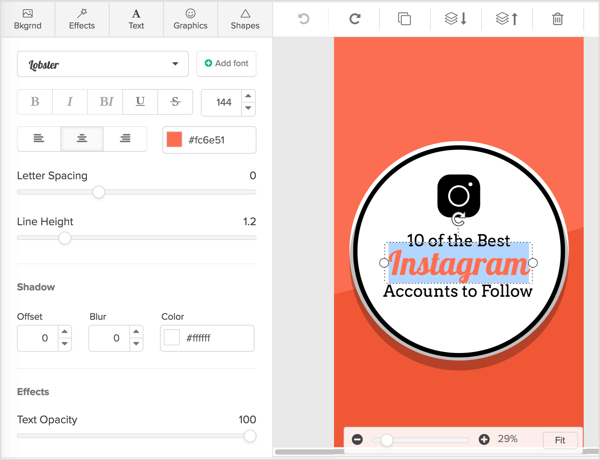The width and height of the screenshot is (600, 460).
Task: Increase font size with up arrow
Action: click(x=248, y=96)
